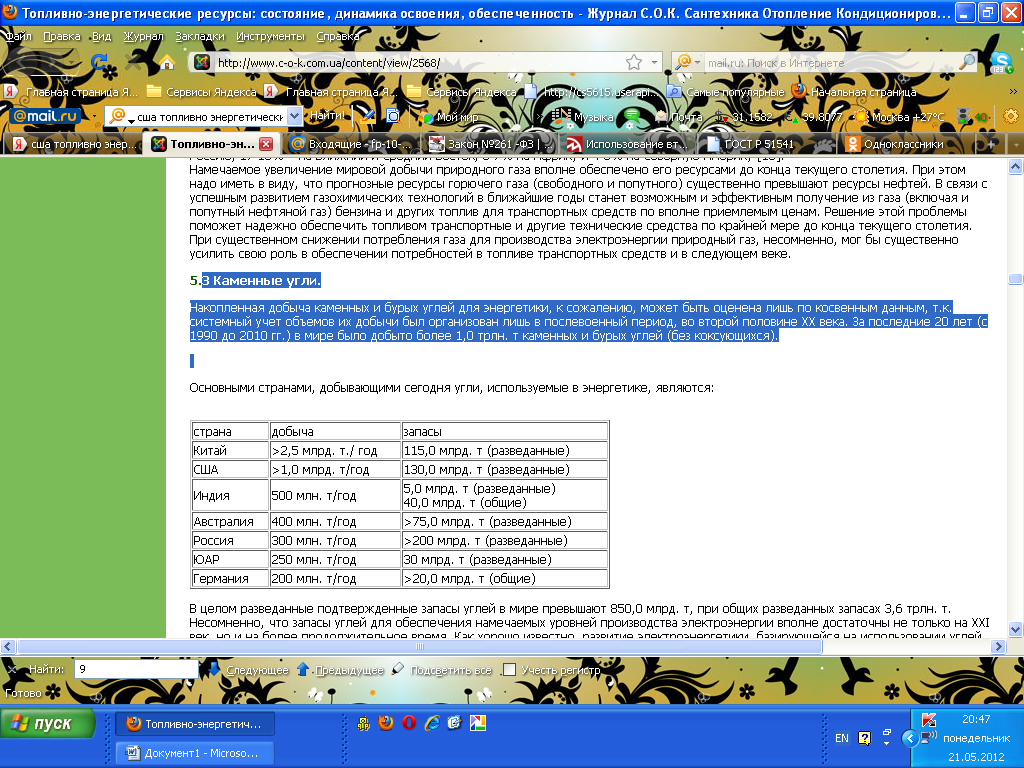The width and height of the screenshot is (1024, 768).
Task: Click the Найти find text field
Action: point(136,669)
